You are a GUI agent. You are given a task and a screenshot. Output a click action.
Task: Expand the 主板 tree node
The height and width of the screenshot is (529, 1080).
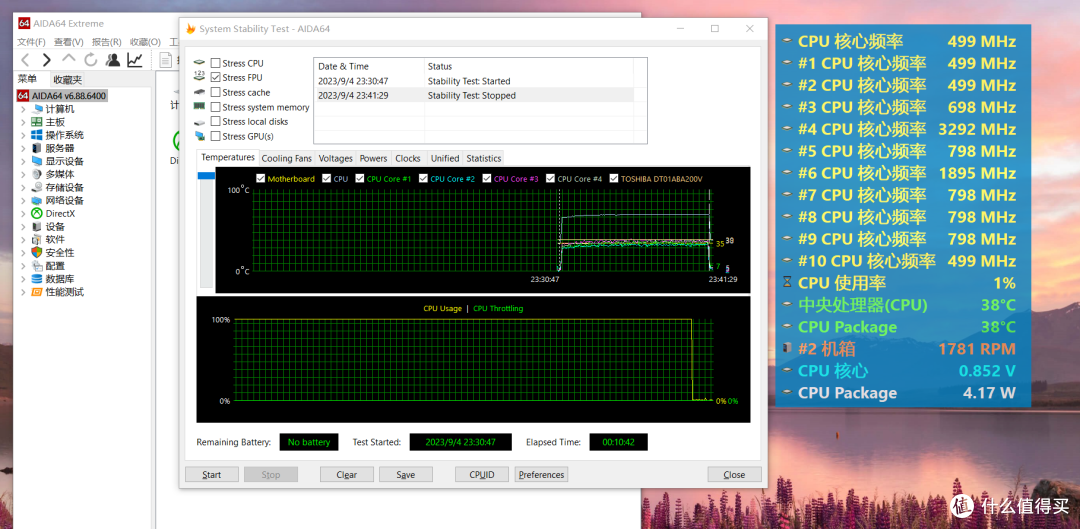tap(23, 123)
